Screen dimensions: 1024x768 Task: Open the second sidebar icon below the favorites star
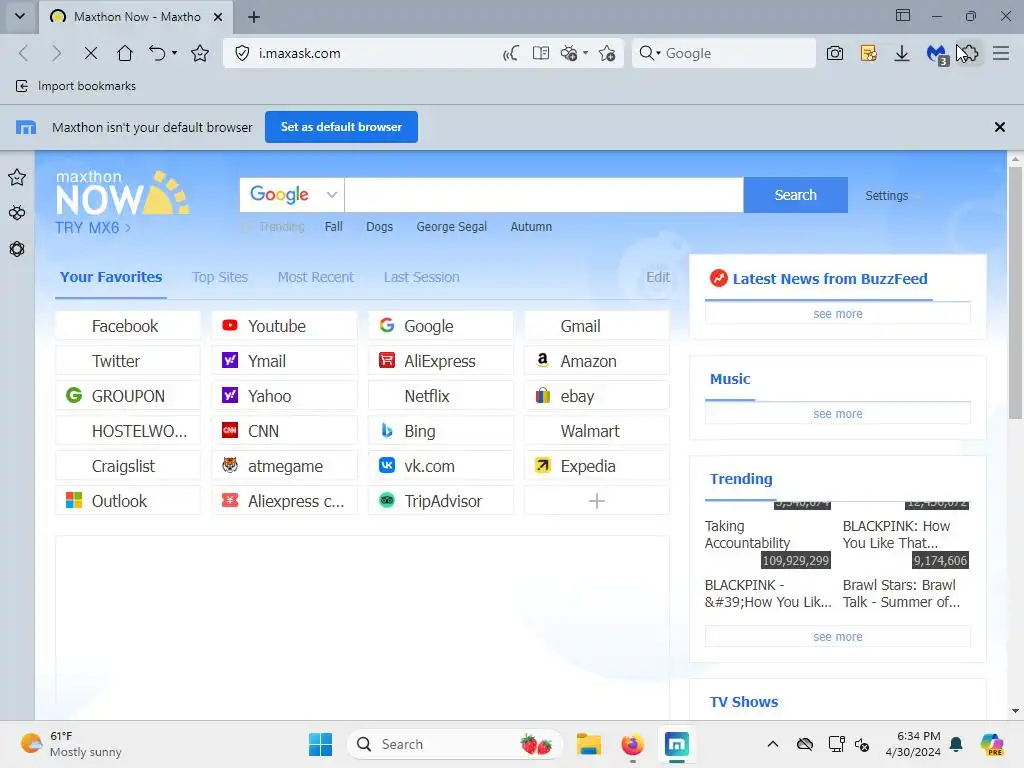[x=17, y=213]
